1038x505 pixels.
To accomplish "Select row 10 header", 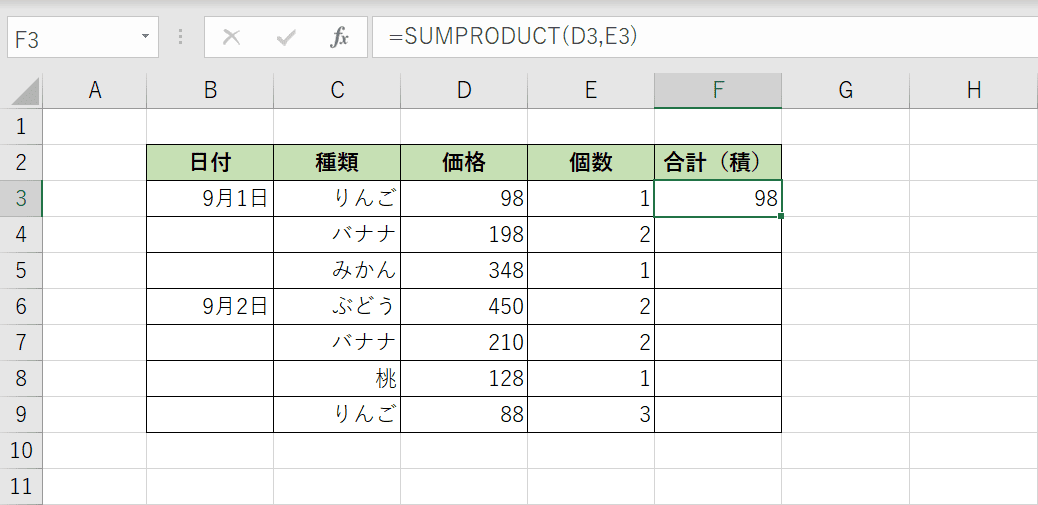I will 21,451.
